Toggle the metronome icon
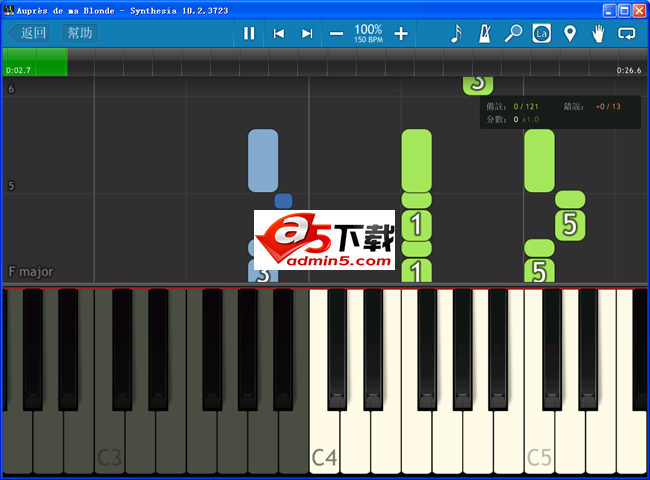This screenshot has height=480, width=650. [x=485, y=33]
